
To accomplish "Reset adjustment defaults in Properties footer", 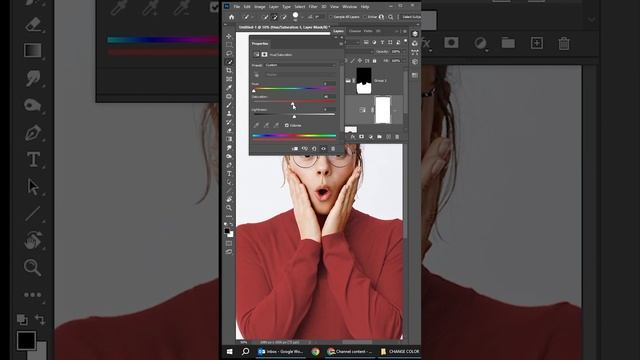I will click(314, 149).
